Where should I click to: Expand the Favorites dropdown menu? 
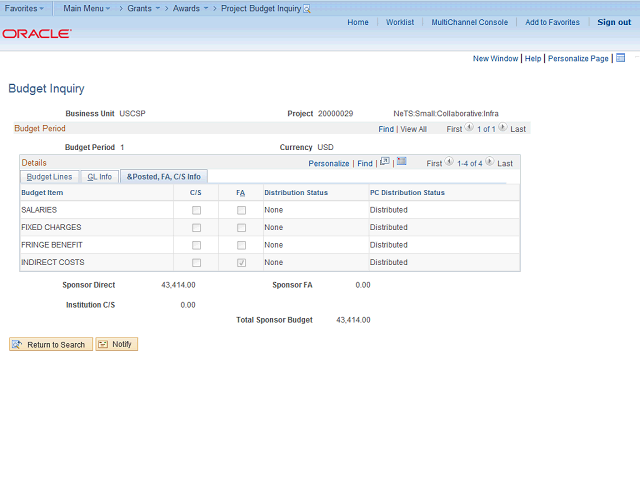point(24,8)
